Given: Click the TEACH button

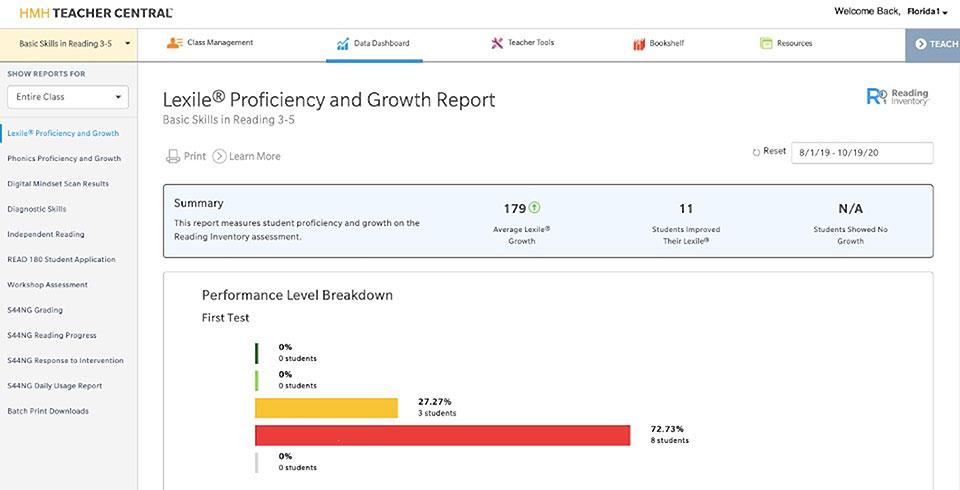Looking at the screenshot, I should pyautogui.click(x=932, y=45).
